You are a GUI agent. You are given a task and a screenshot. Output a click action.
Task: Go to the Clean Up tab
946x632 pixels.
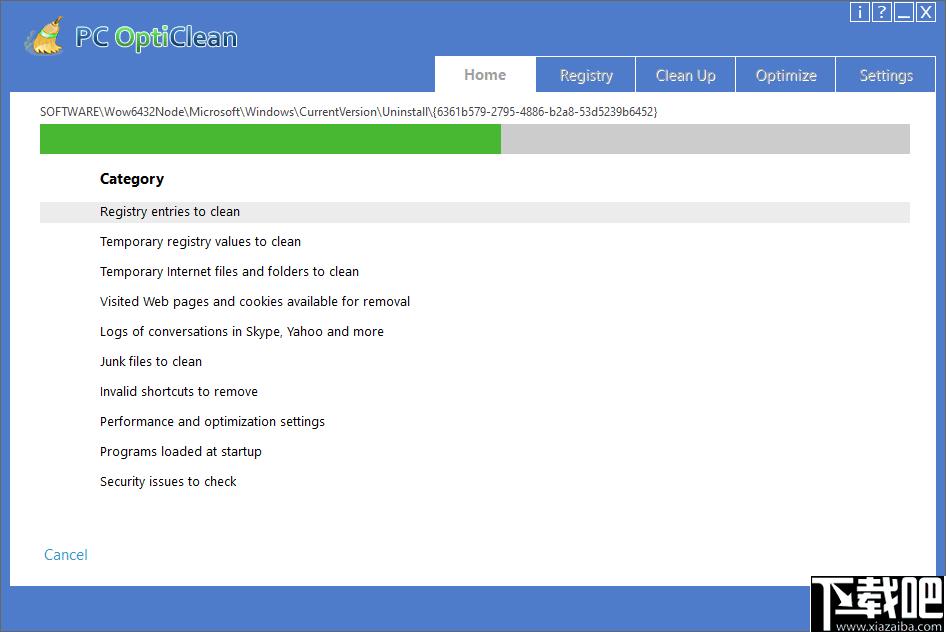pos(685,75)
